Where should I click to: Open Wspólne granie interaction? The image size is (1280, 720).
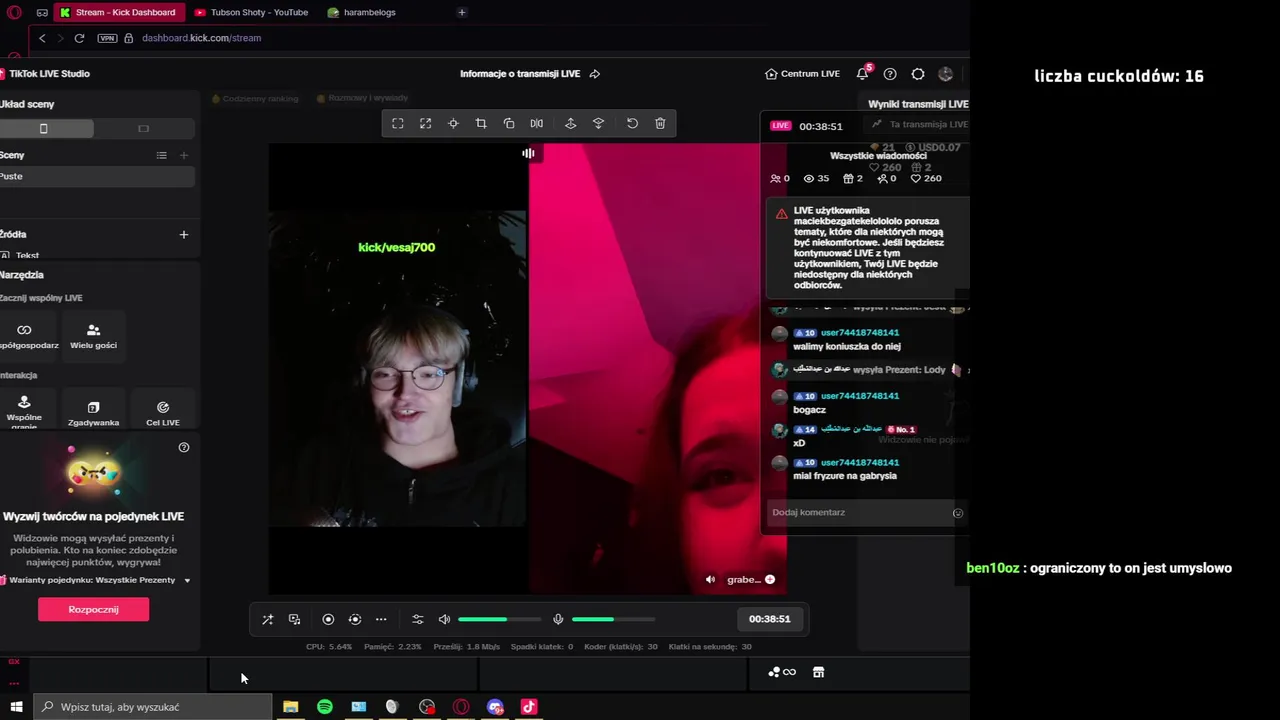coord(25,409)
